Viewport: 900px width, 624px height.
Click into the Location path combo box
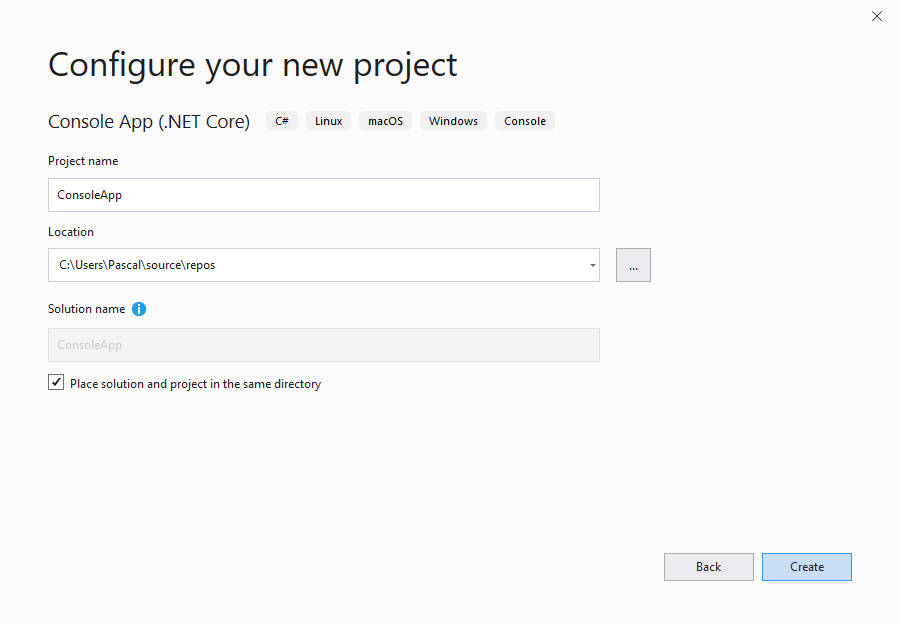click(310, 265)
